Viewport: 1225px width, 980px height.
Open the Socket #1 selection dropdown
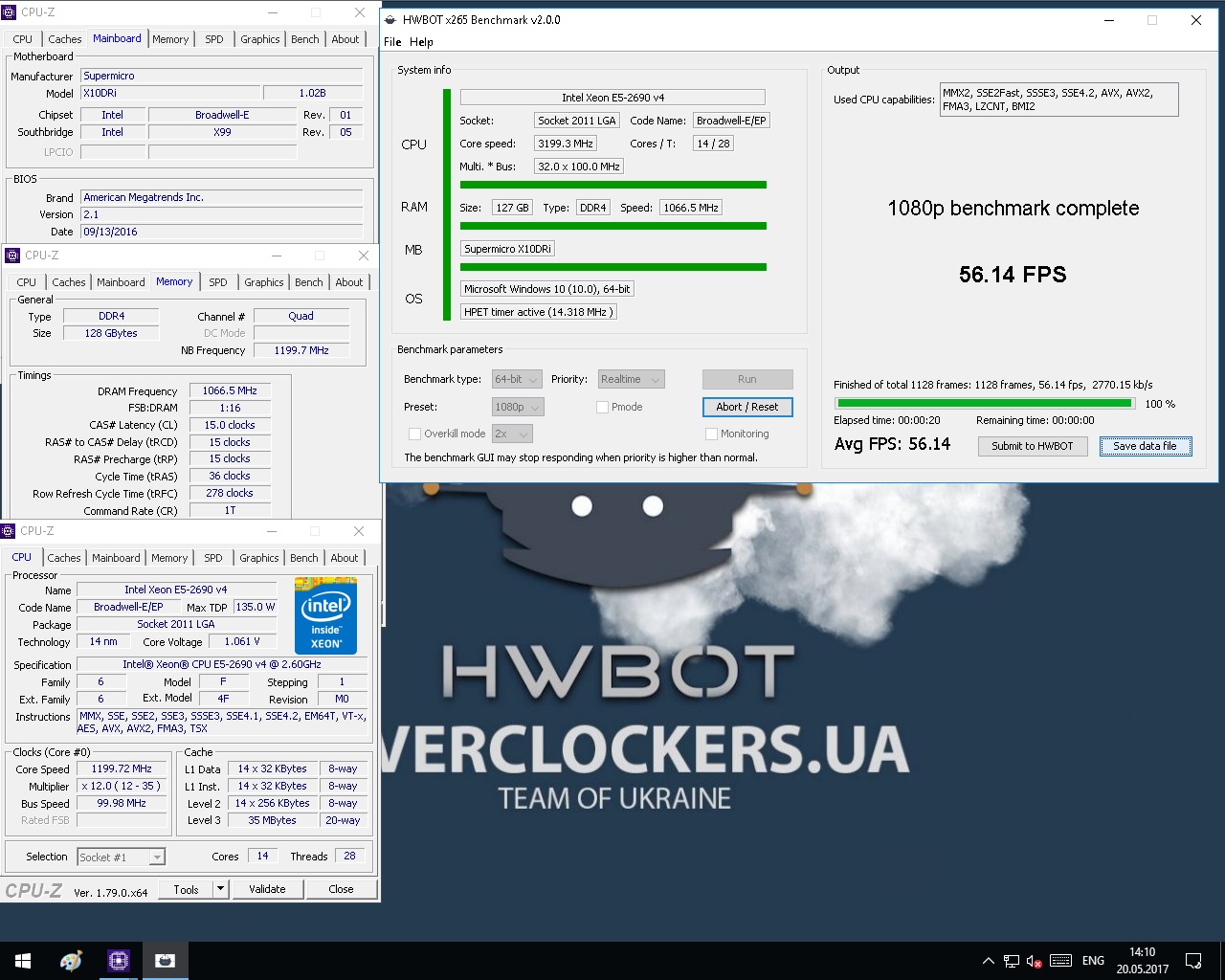click(x=121, y=857)
